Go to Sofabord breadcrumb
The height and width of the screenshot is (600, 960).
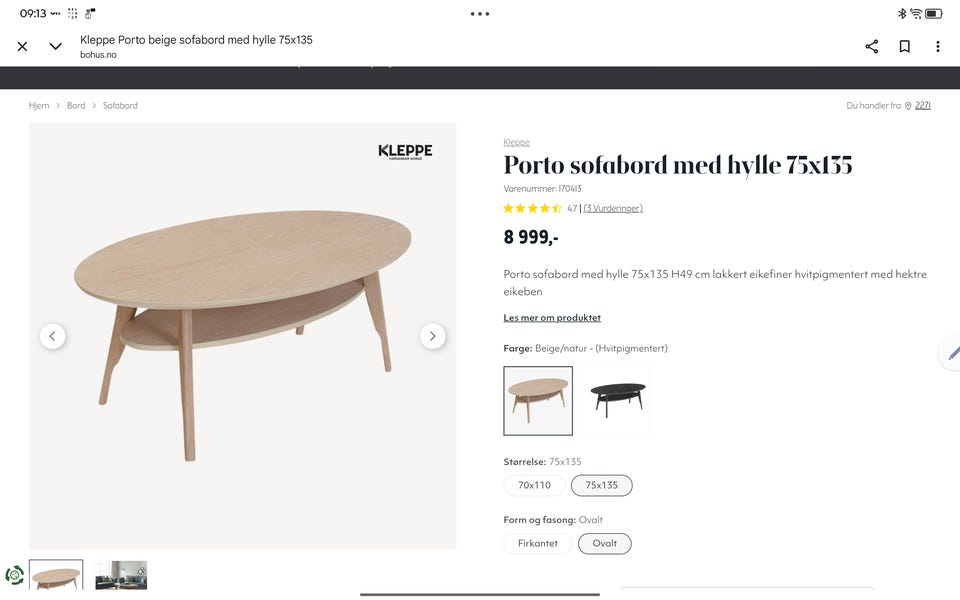tap(120, 105)
